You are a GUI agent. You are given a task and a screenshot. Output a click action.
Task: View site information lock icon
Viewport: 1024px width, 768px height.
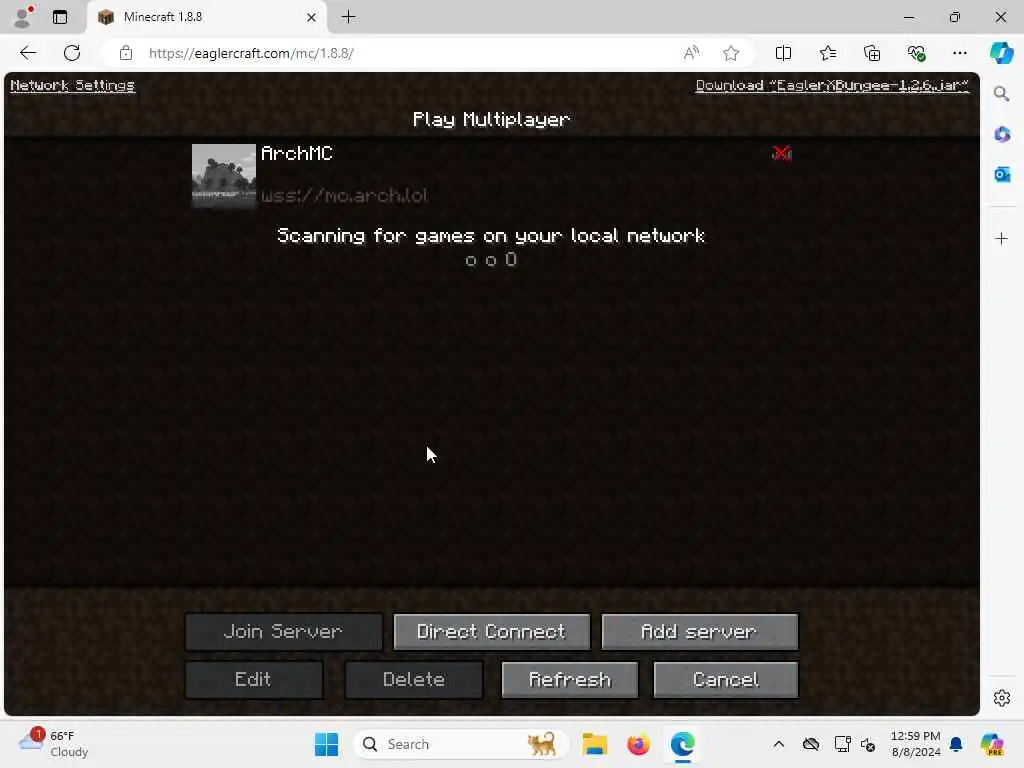click(126, 53)
